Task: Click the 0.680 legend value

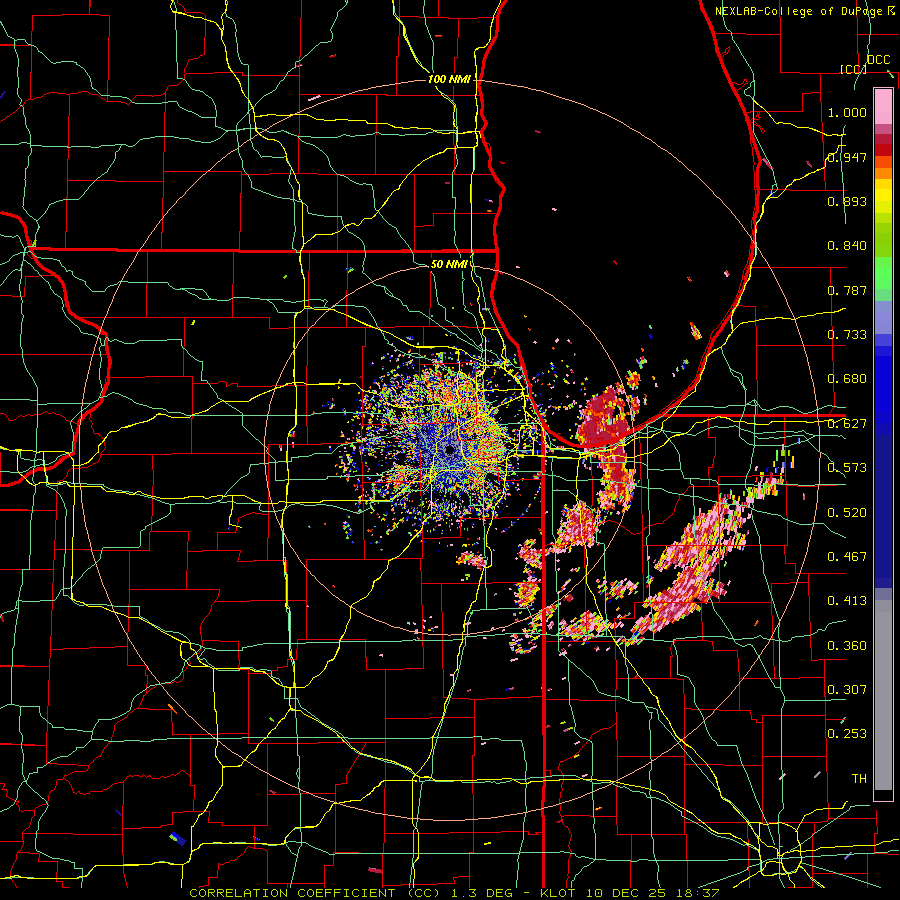Action: point(847,379)
